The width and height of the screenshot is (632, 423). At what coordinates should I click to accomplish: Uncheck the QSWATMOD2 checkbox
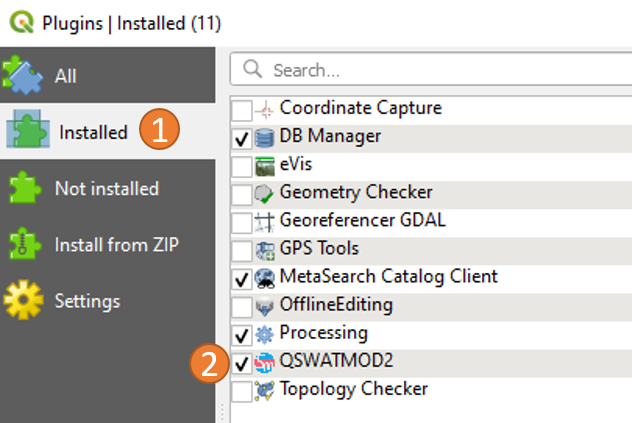[x=242, y=363]
